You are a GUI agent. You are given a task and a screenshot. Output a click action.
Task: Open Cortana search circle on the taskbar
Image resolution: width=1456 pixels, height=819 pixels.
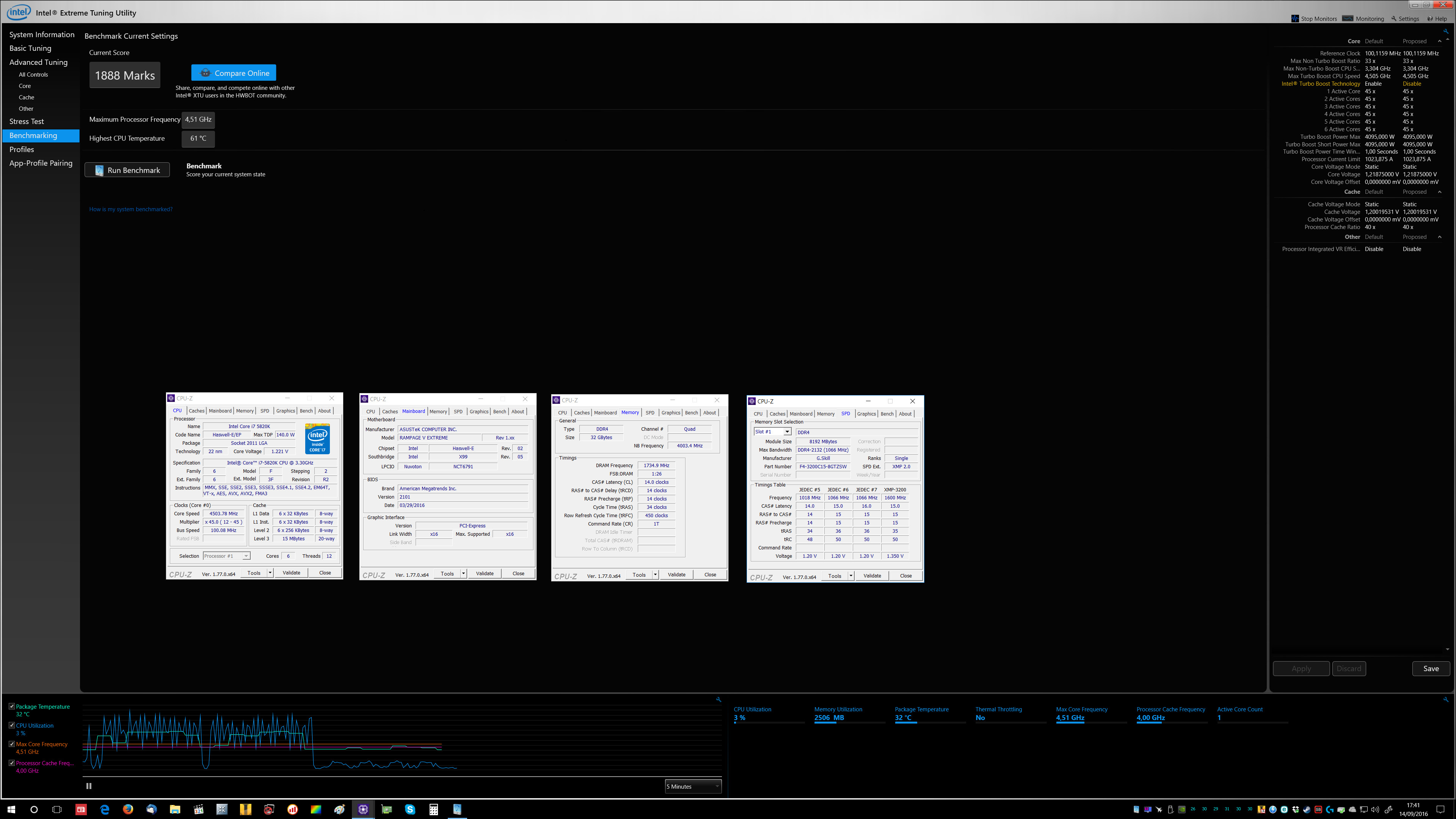(34, 810)
